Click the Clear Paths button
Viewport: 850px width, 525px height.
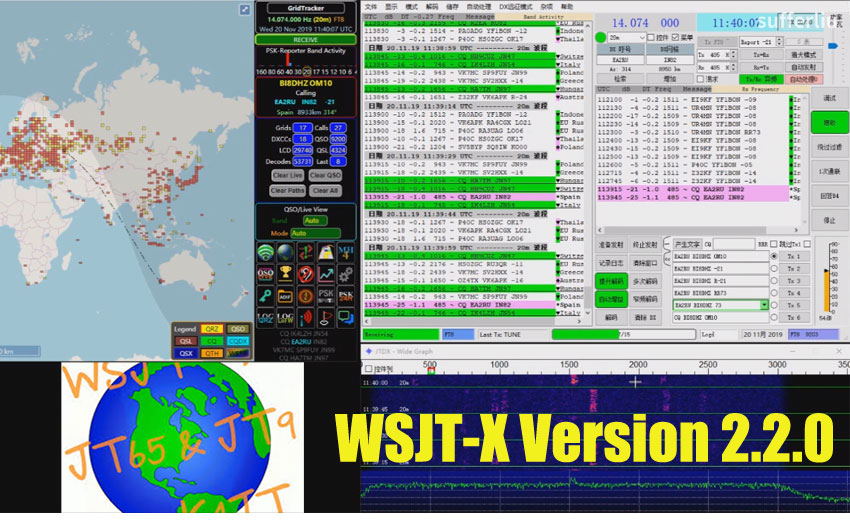287,191
